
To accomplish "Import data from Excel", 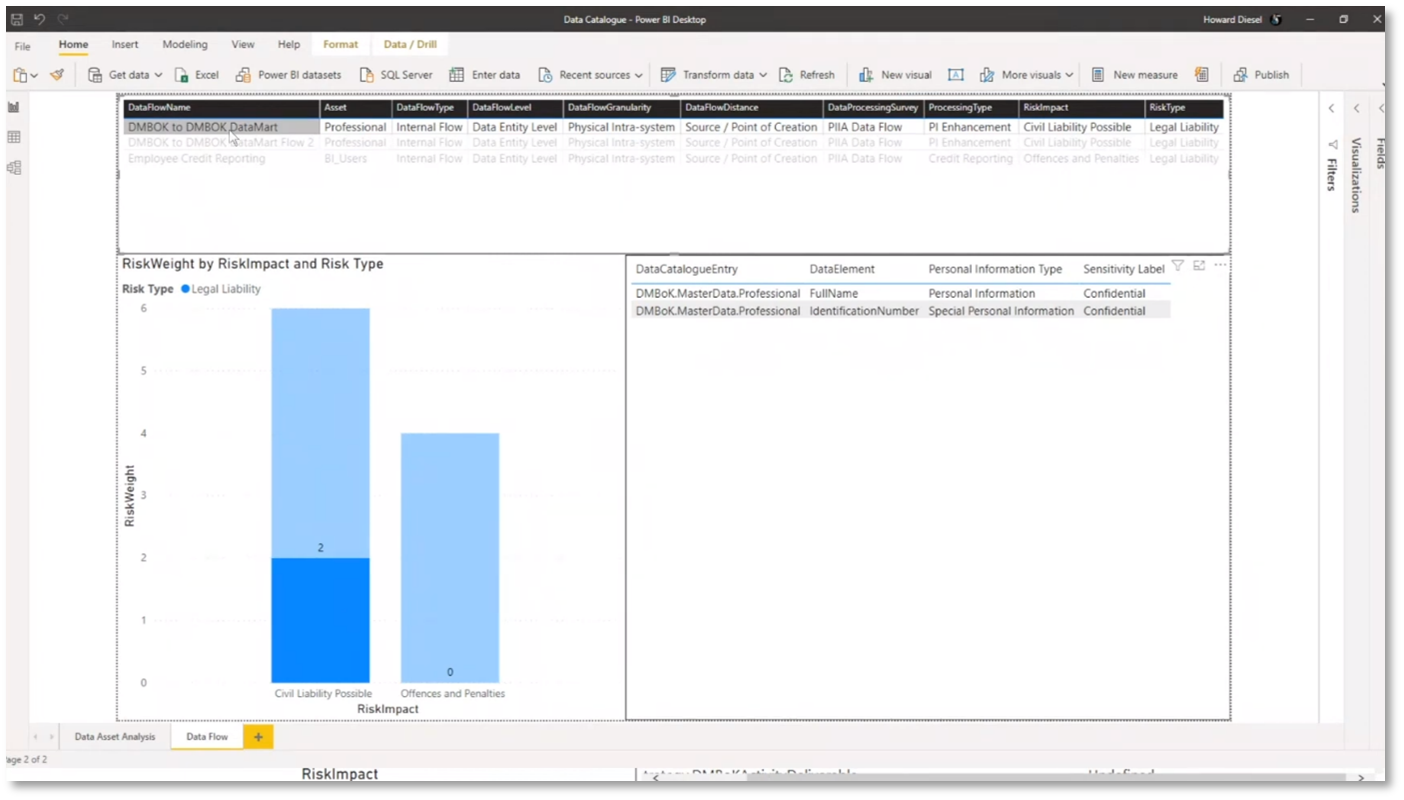I will tap(197, 75).
